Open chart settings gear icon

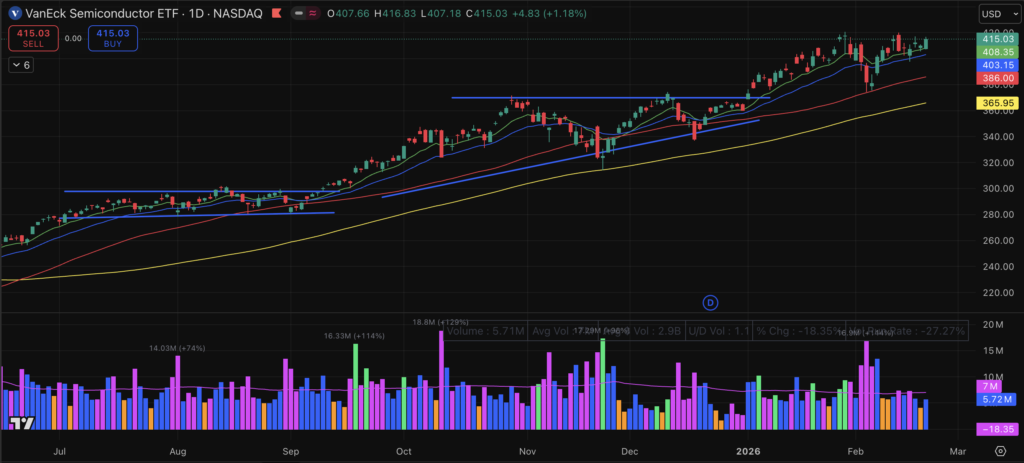[x=999, y=452]
